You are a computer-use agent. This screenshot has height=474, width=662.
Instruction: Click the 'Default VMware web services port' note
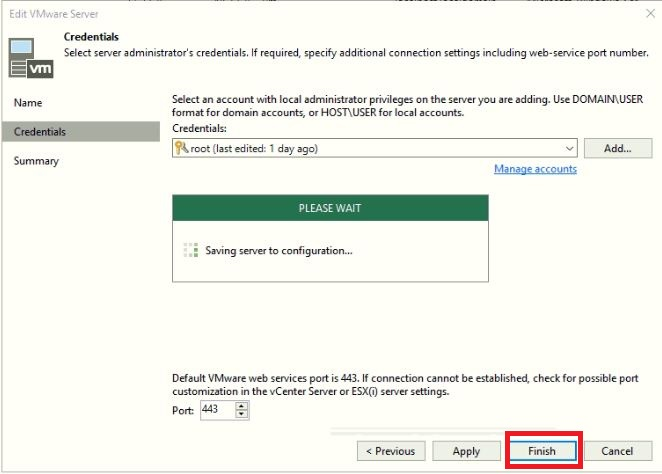tap(405, 385)
